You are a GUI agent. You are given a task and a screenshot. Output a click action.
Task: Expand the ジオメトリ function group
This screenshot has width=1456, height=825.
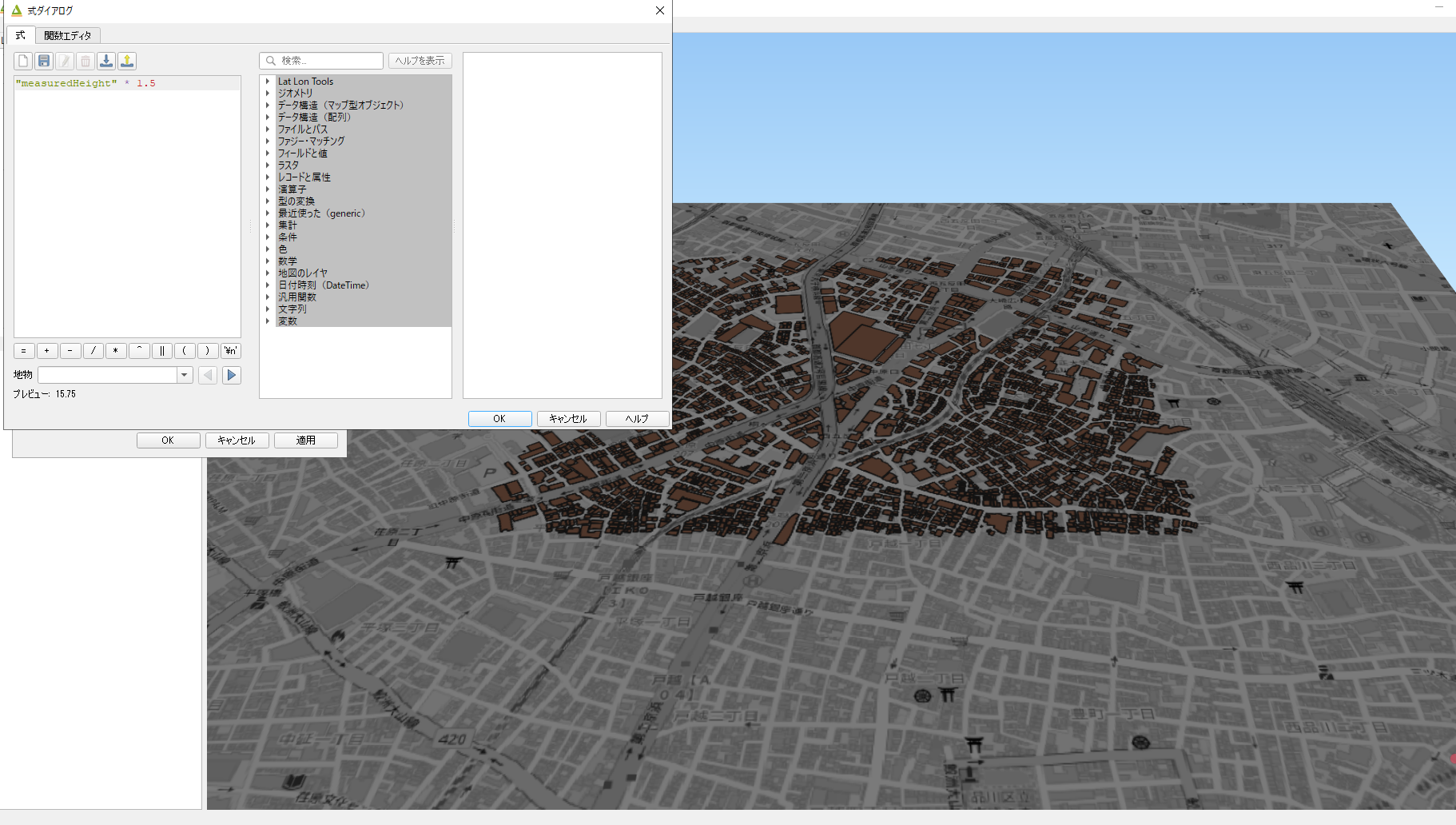click(268, 94)
